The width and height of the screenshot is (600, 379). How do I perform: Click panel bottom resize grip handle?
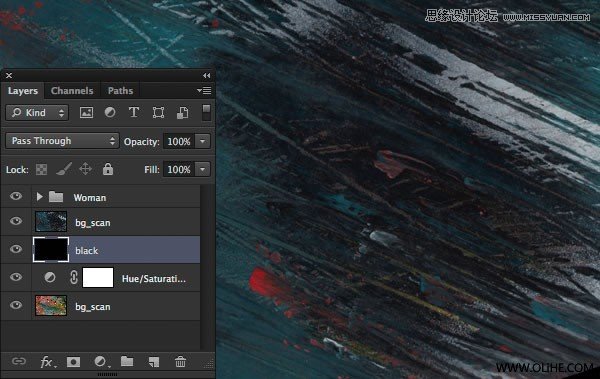click(x=108, y=374)
